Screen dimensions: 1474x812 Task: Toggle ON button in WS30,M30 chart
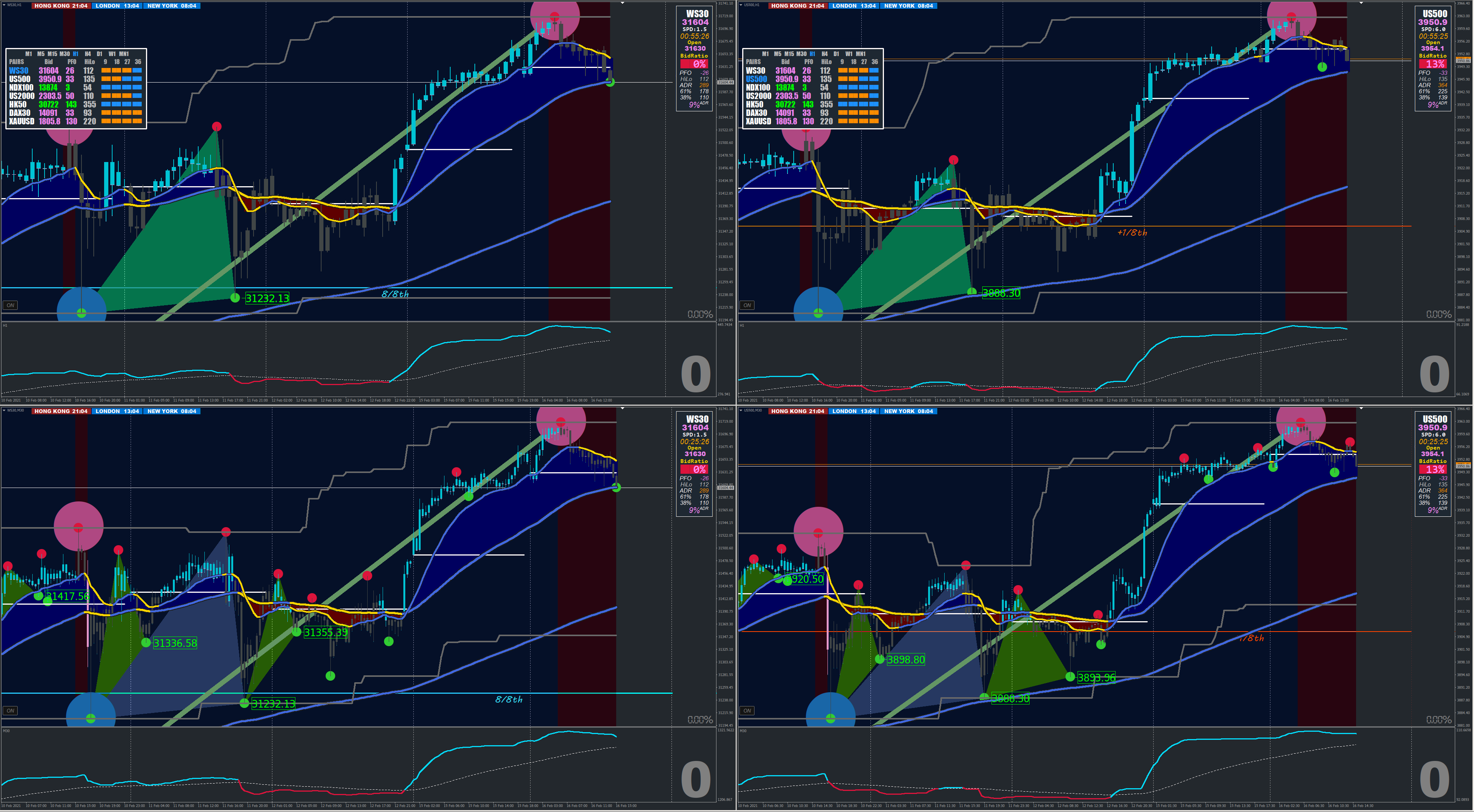tap(10, 711)
